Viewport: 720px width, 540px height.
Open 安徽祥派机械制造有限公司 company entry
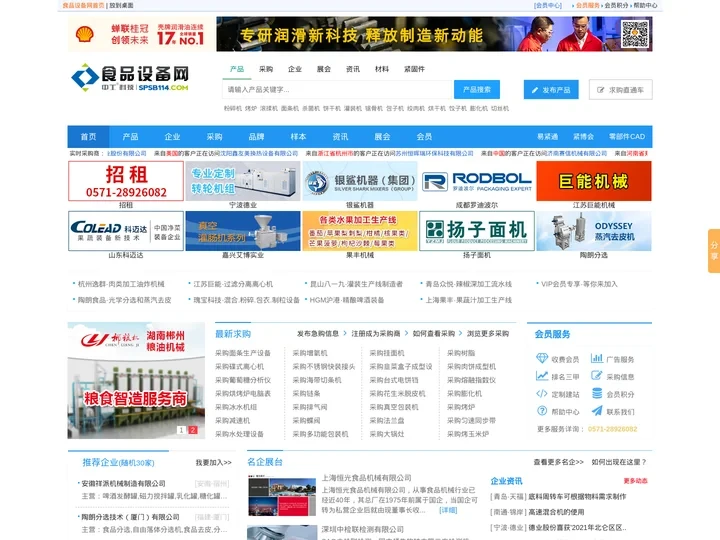tap(124, 484)
